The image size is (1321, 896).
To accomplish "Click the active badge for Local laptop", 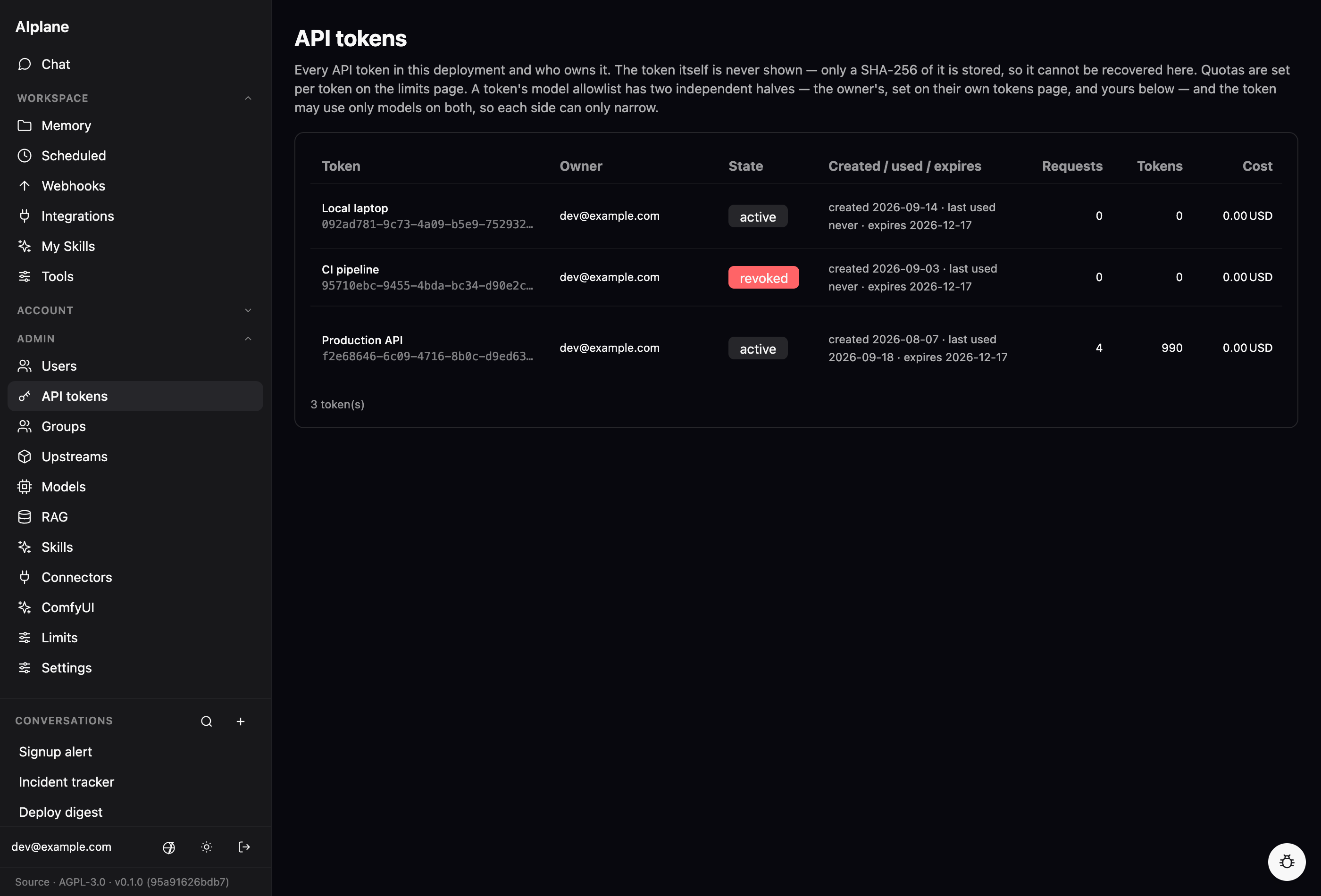I will coord(758,216).
